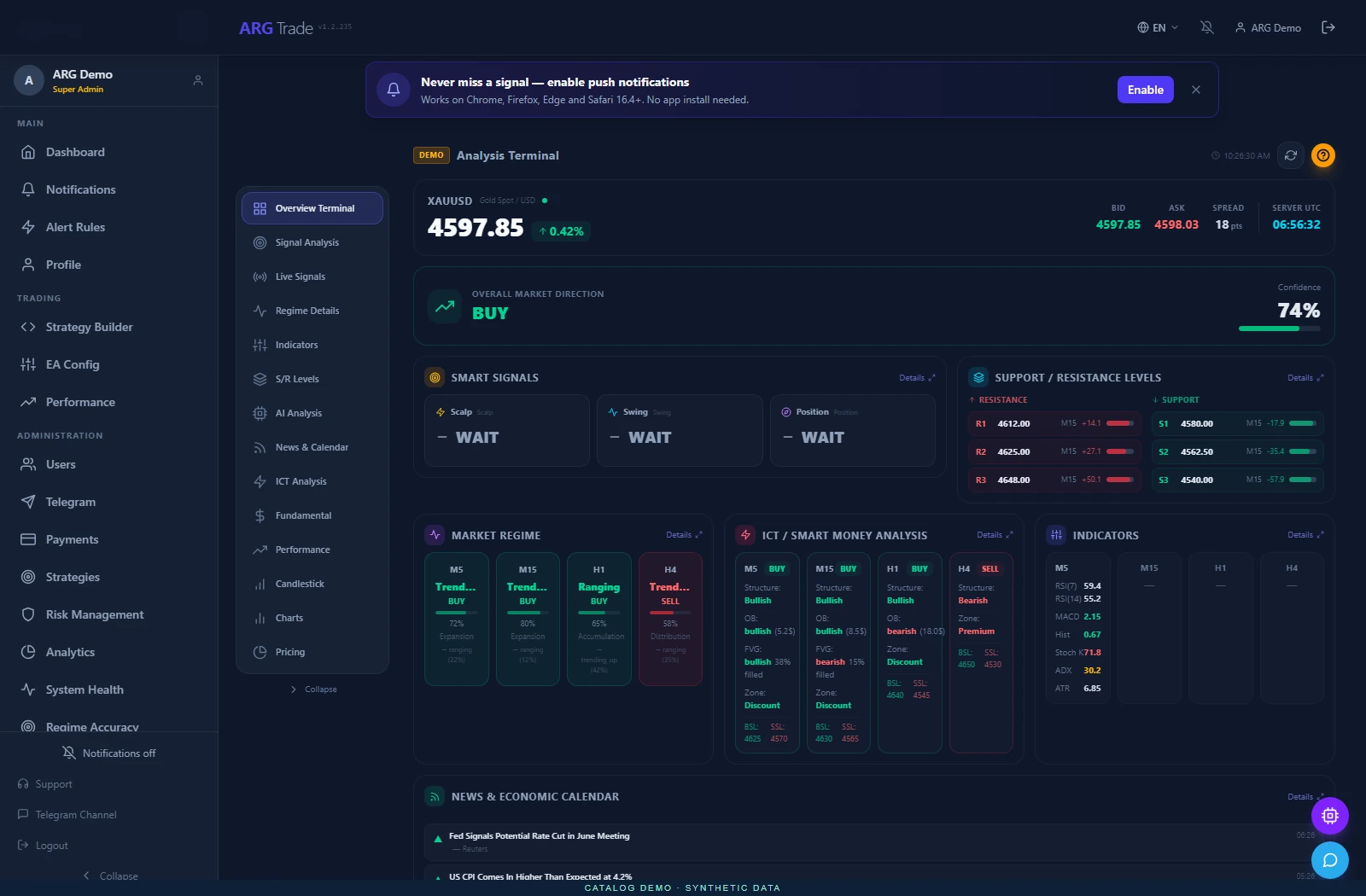Click Logout in sidebar footer
This screenshot has height=896, width=1366.
(43, 846)
